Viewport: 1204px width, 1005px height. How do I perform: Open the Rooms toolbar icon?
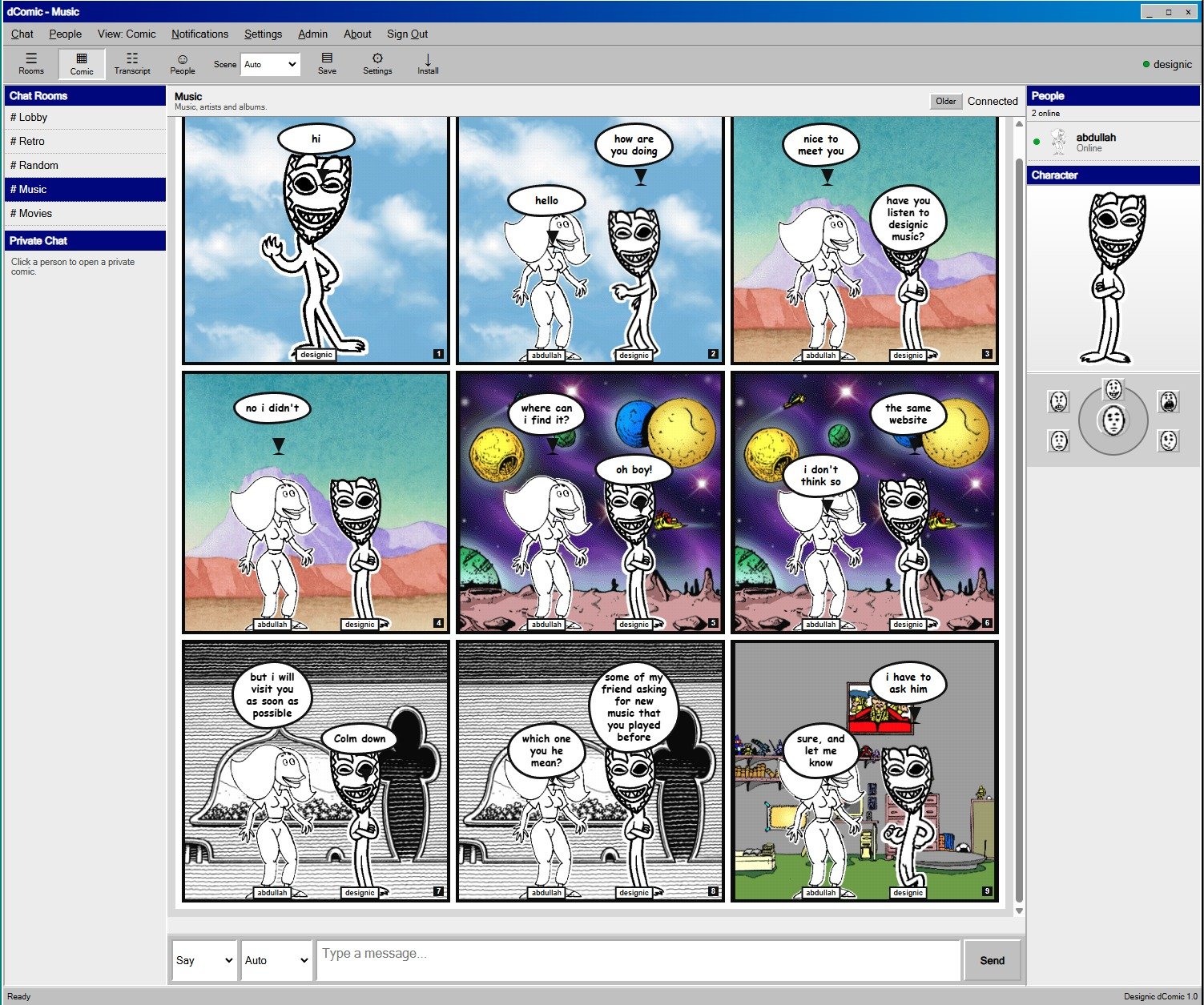(x=31, y=64)
